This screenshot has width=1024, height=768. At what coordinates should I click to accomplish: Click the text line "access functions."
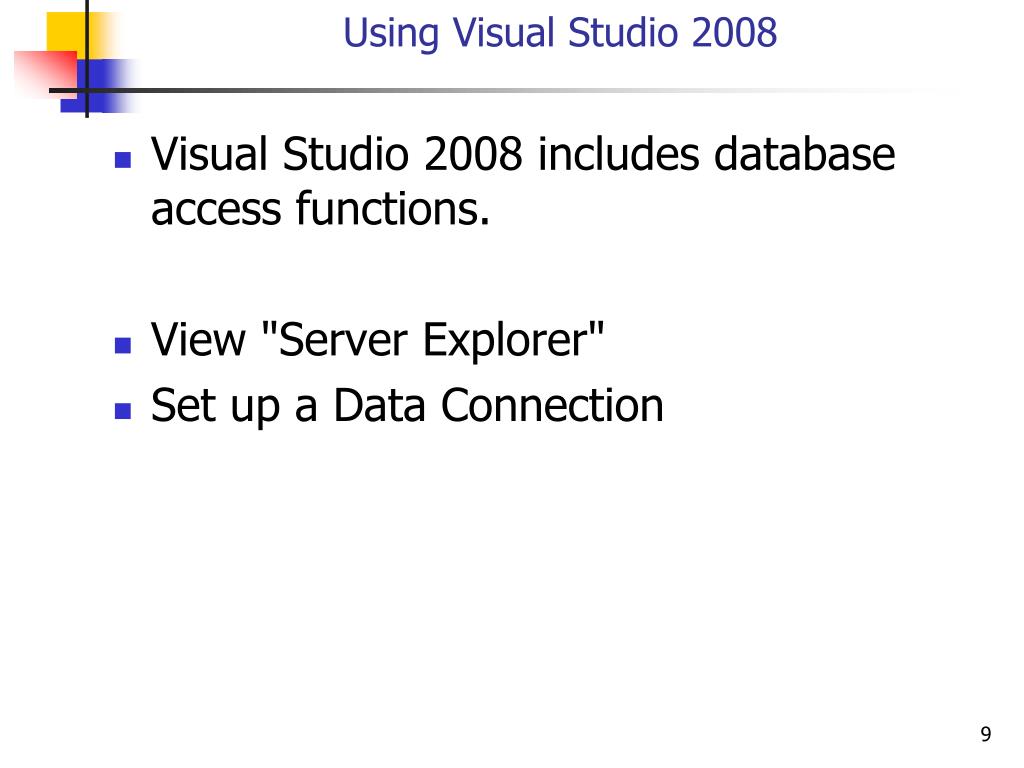320,210
